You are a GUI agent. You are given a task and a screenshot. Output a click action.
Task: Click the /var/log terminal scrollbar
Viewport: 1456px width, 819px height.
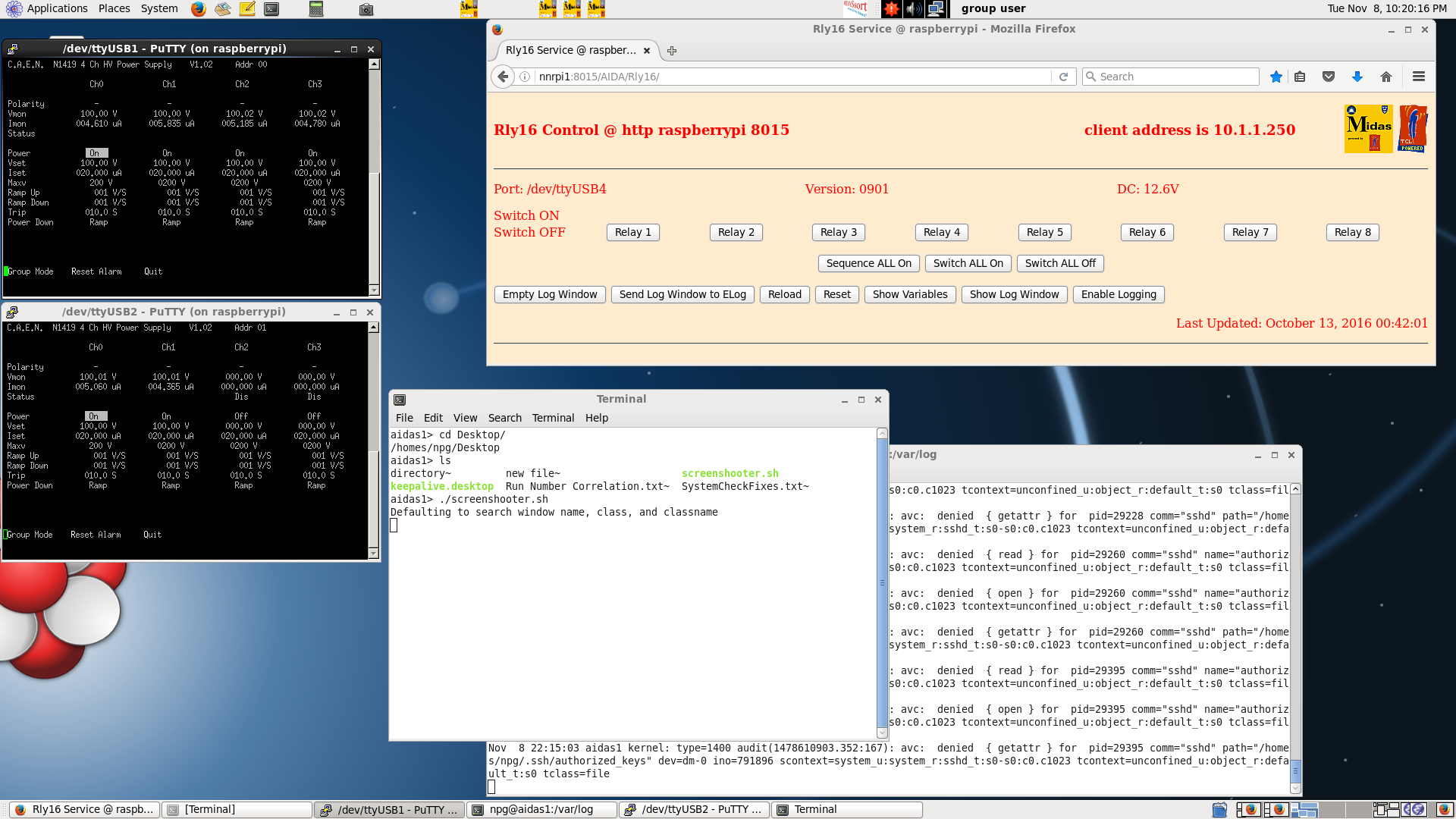tap(1295, 639)
